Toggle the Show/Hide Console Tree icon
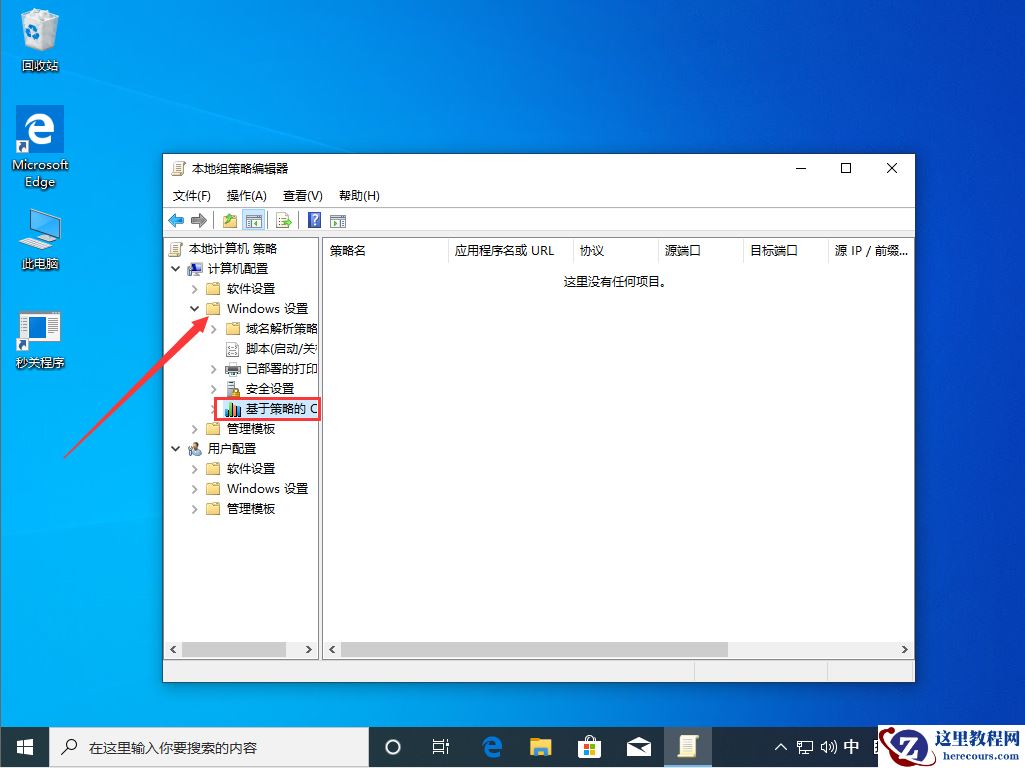 (254, 221)
